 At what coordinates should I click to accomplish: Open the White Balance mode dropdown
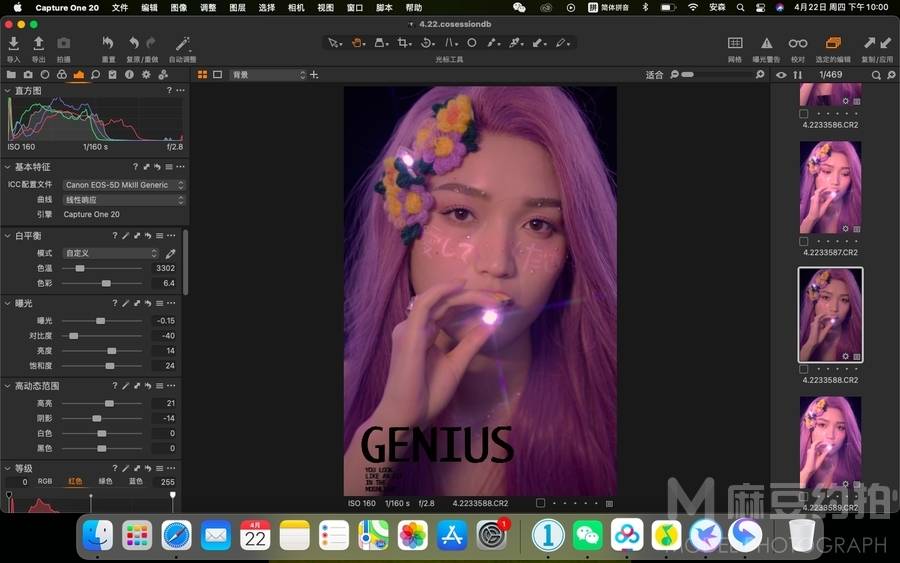(111, 253)
